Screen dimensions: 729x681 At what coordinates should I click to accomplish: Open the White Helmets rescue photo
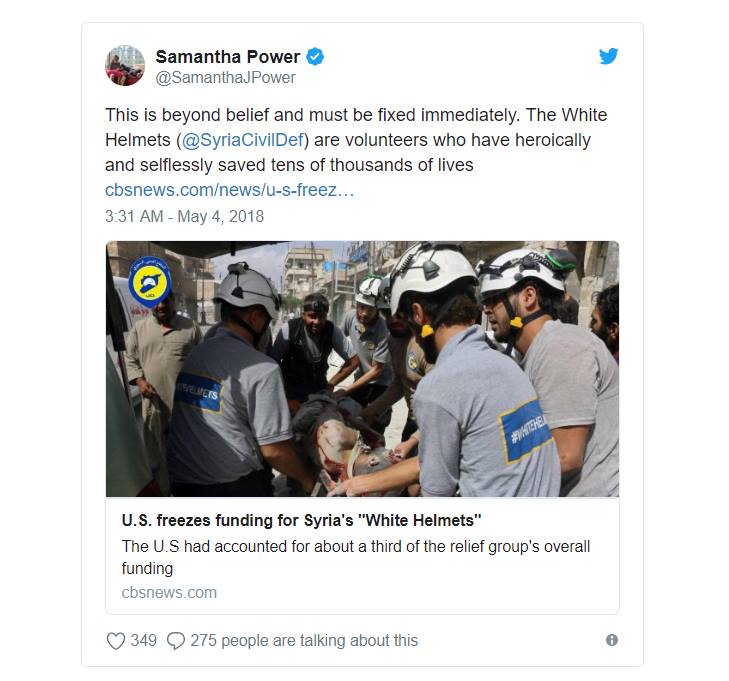(x=363, y=369)
